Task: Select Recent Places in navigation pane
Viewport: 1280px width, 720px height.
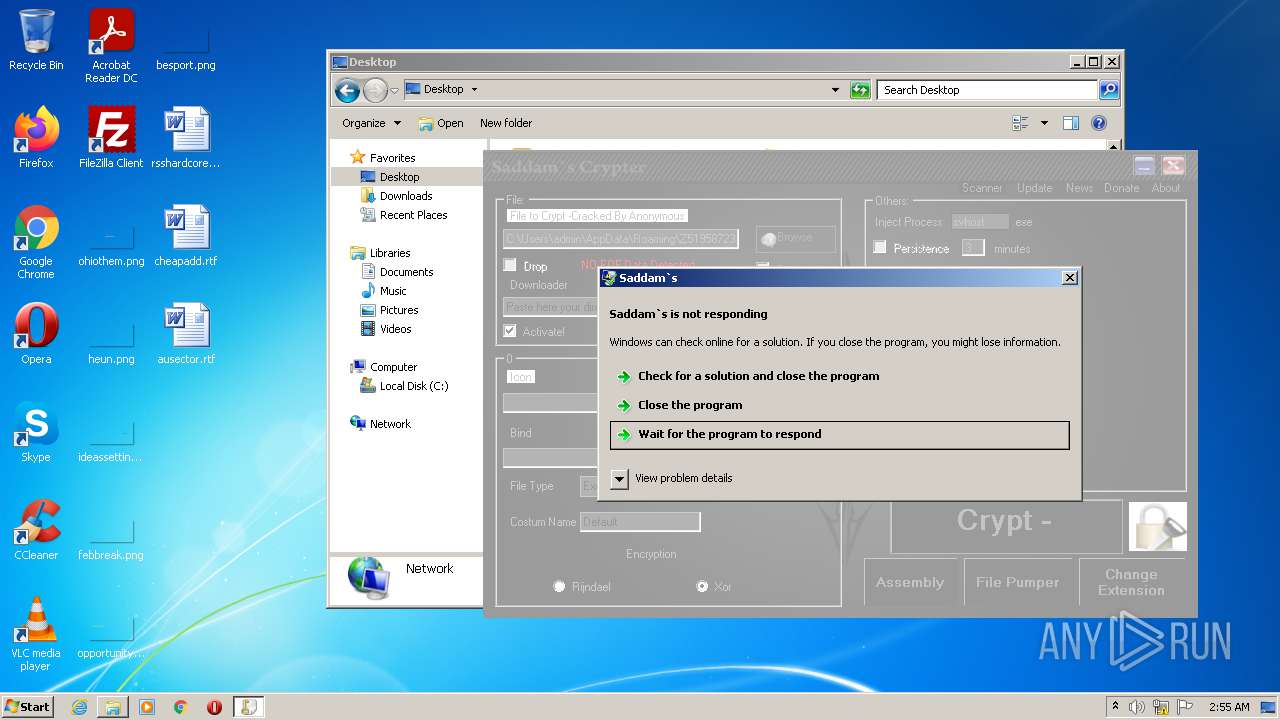Action: click(x=413, y=215)
